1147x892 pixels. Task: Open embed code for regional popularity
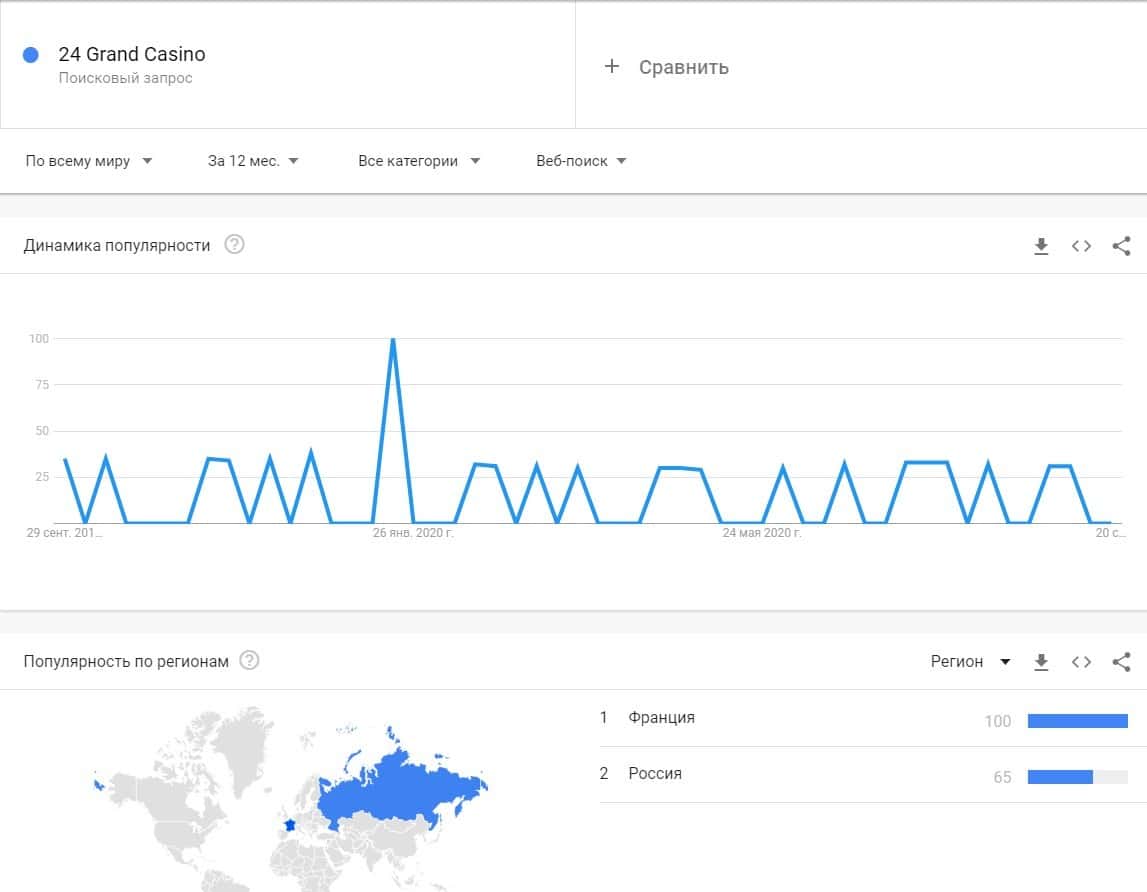click(1081, 662)
